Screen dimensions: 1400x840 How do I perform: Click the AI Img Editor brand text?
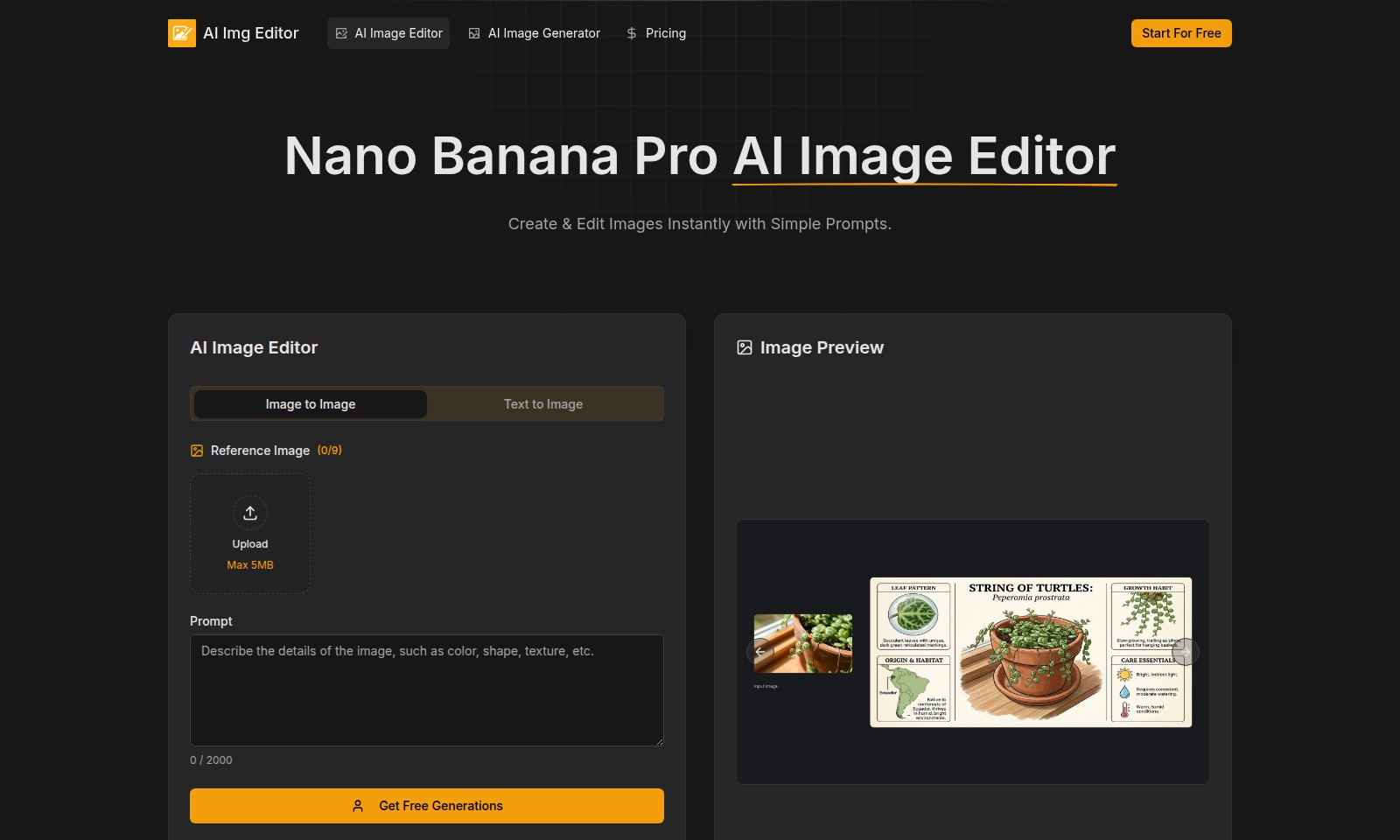[x=251, y=33]
